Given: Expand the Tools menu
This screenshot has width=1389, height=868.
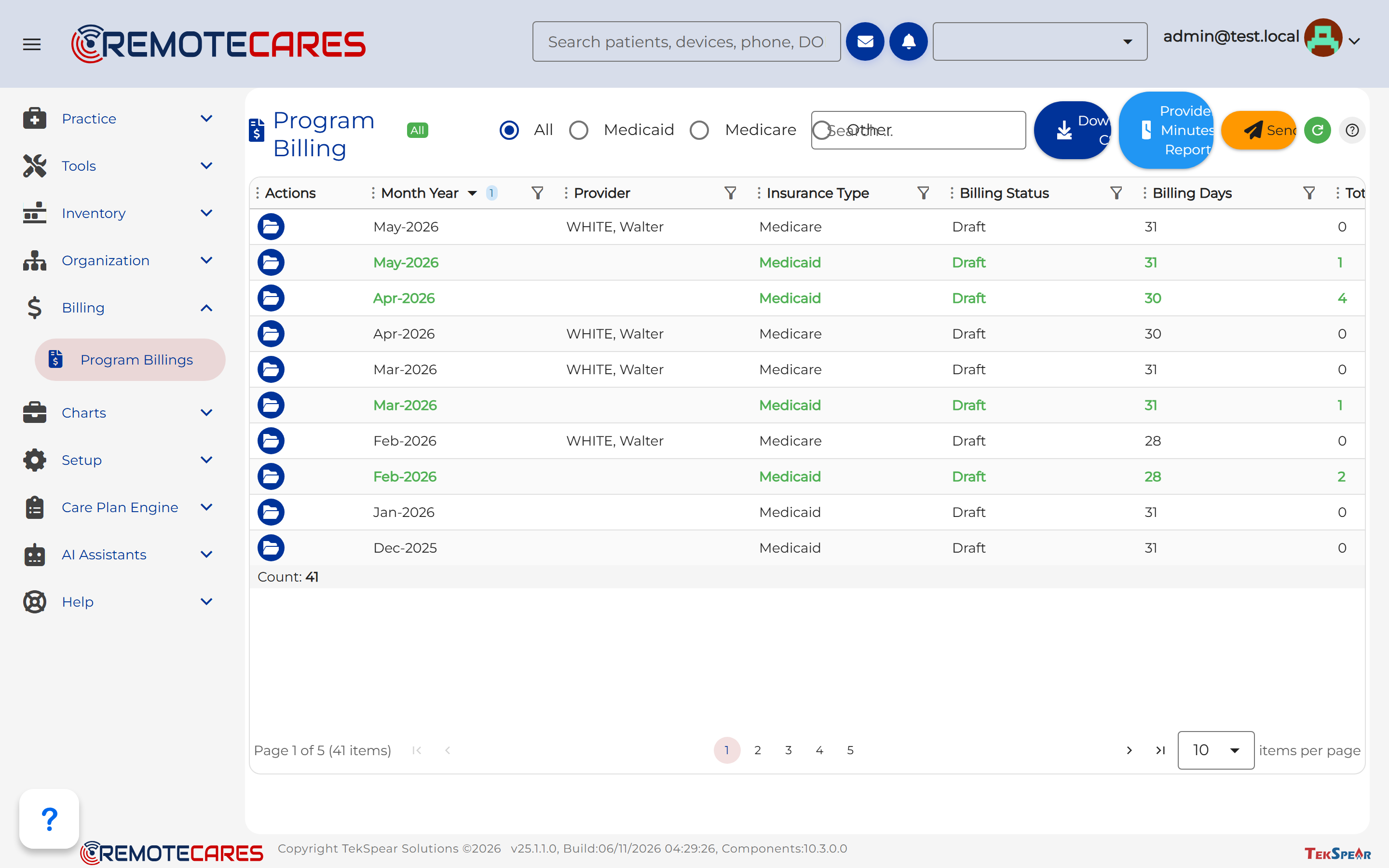Looking at the screenshot, I should click(118, 166).
